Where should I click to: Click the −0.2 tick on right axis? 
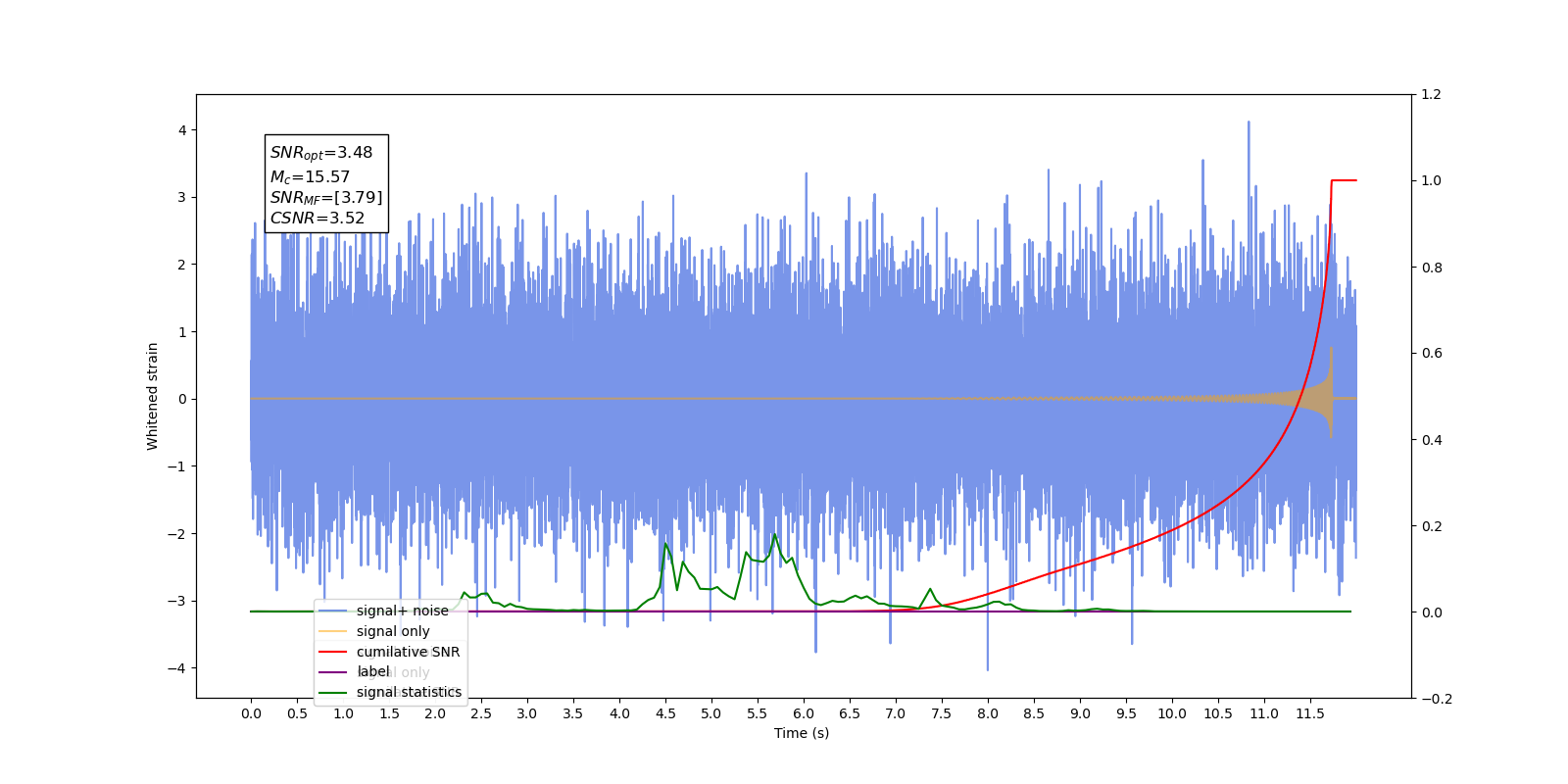click(x=1436, y=699)
